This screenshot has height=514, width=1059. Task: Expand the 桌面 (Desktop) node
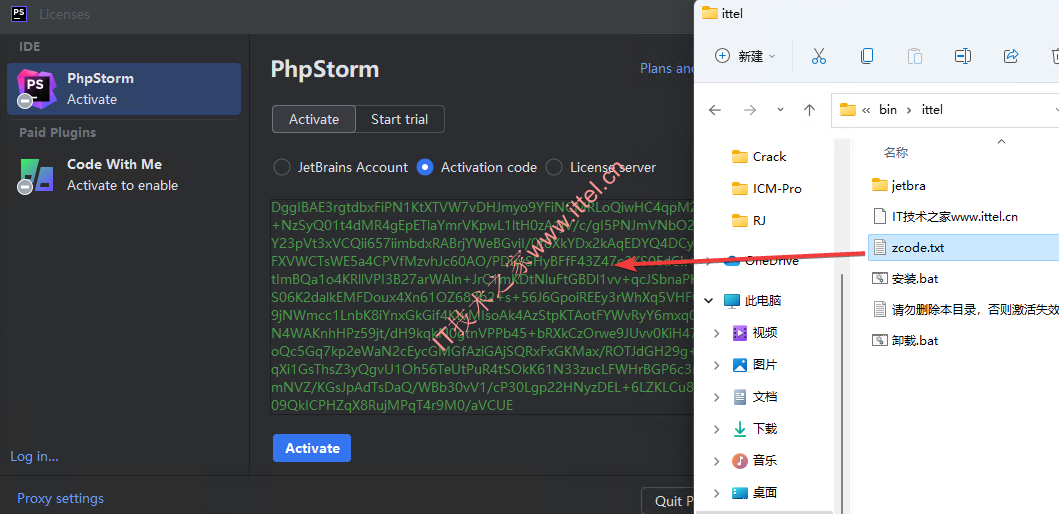pos(717,492)
